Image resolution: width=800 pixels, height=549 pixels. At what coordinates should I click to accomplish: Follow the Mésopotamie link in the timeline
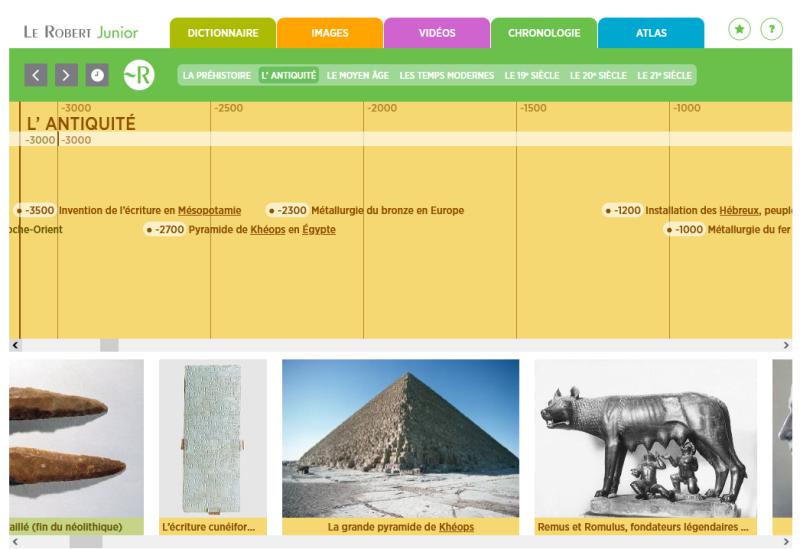[210, 210]
